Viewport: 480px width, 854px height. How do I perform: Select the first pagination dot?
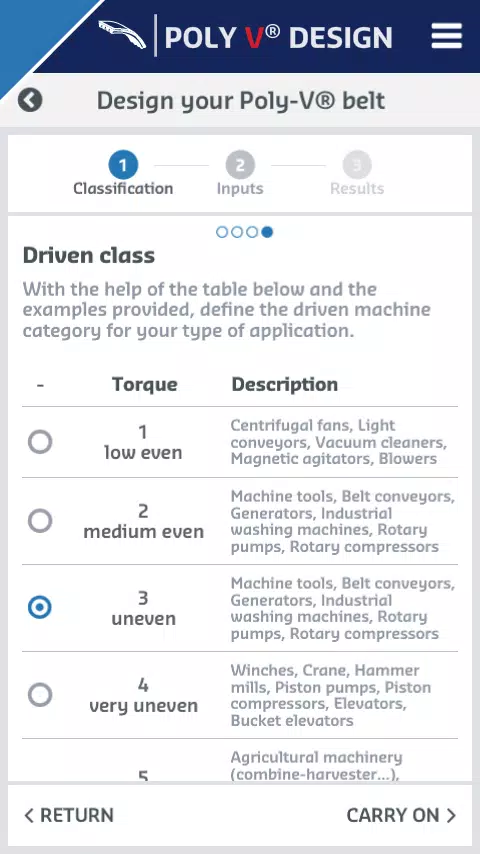222,233
